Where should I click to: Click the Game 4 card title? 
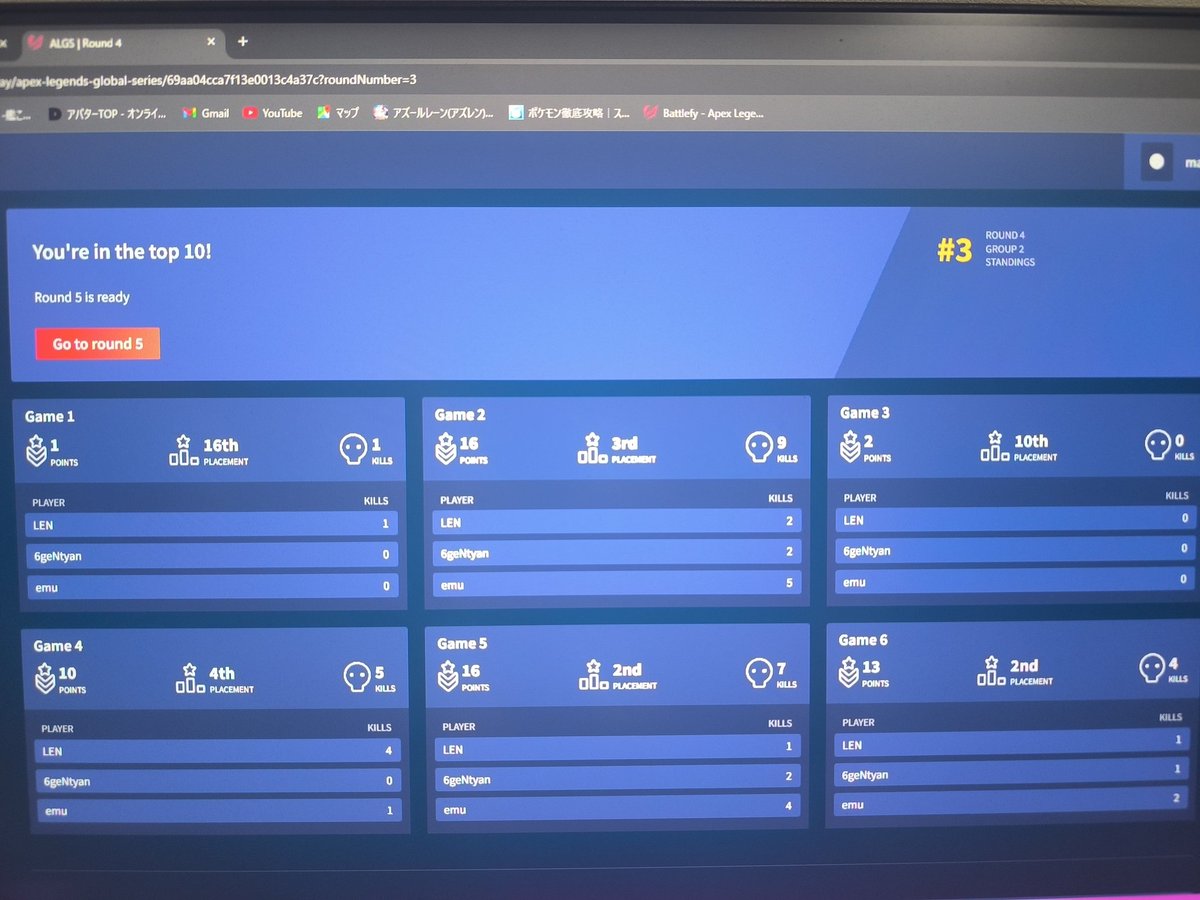coord(58,646)
